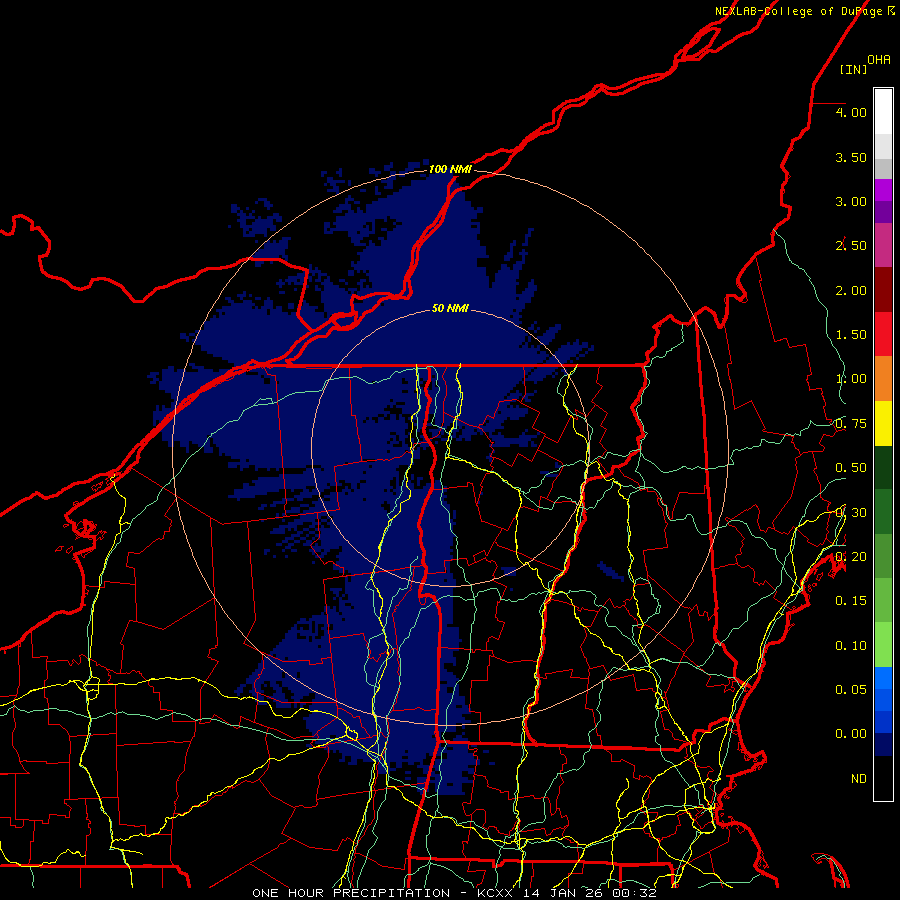Click the pink legend swatch at 2.50

883,245
